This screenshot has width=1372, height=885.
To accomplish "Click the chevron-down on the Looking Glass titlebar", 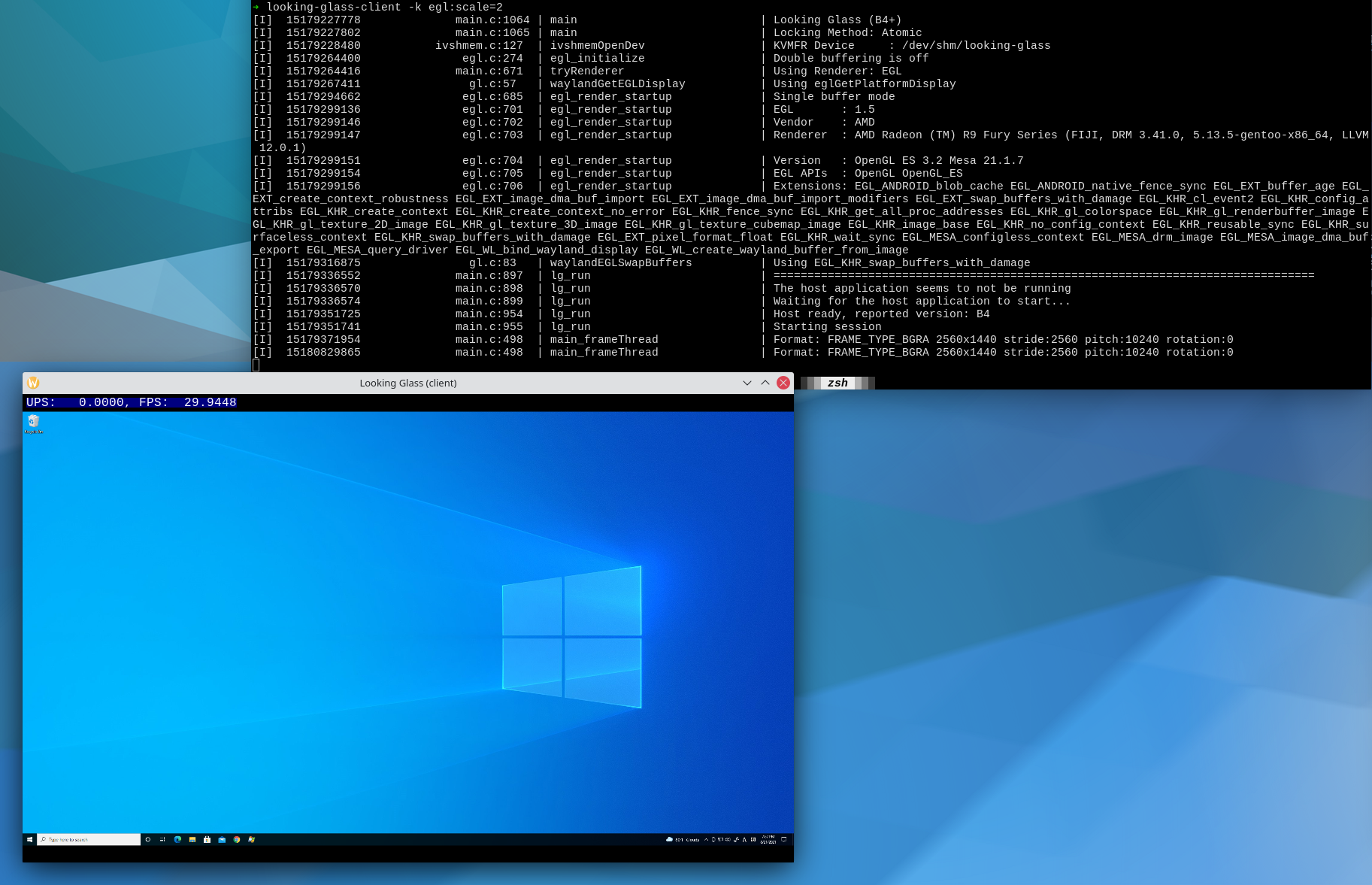I will [x=748, y=383].
